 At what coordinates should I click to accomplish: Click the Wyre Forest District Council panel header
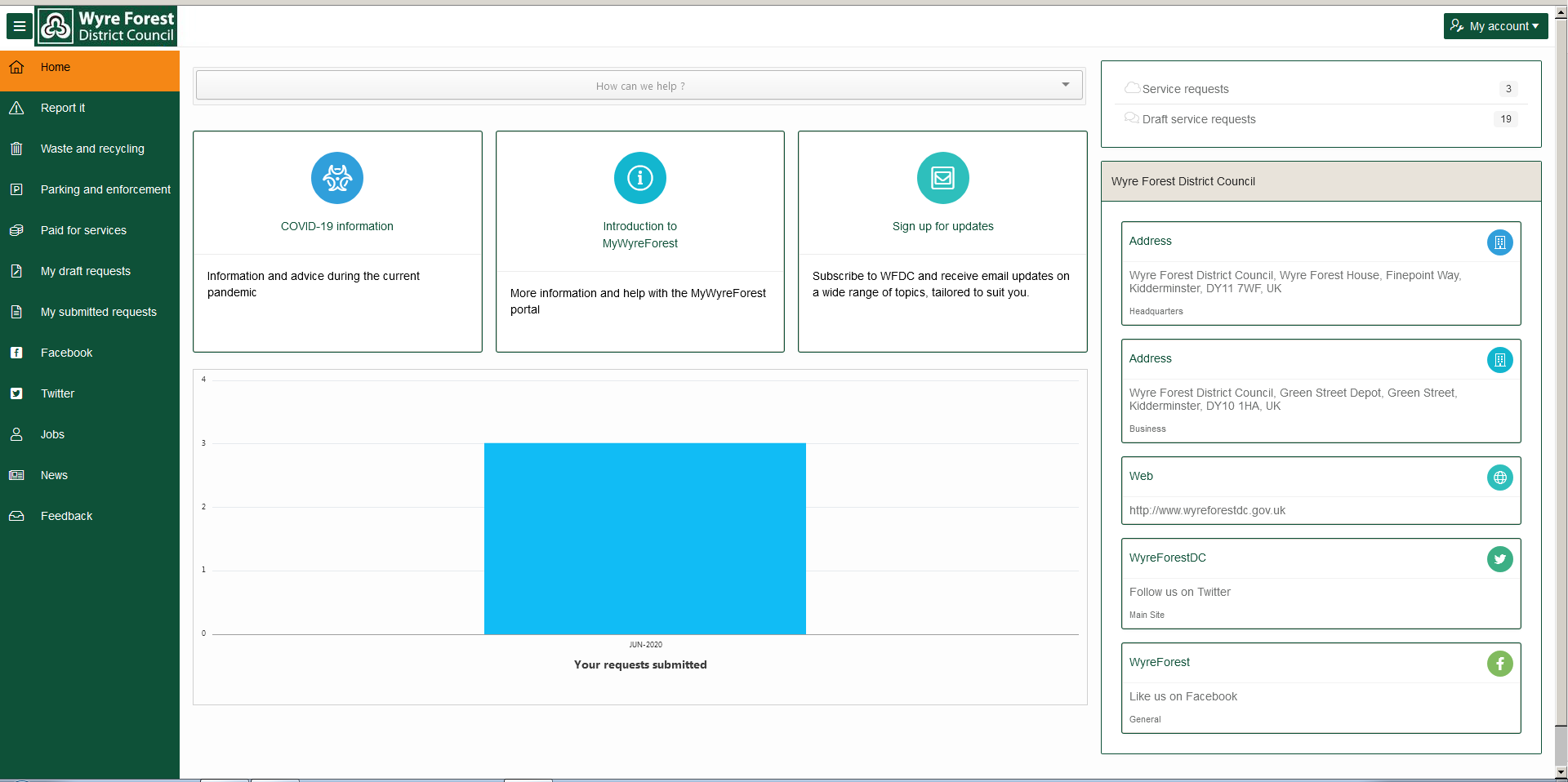click(1321, 181)
